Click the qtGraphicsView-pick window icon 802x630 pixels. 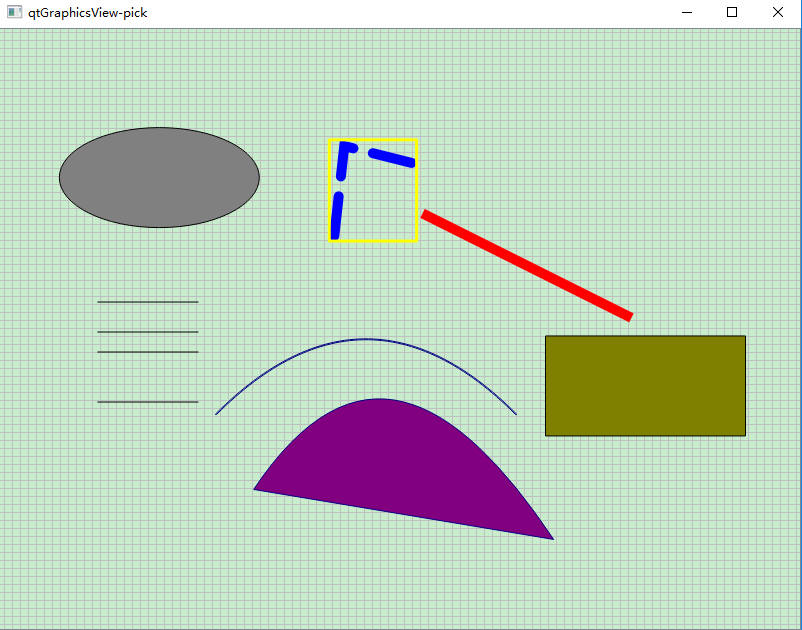14,12
